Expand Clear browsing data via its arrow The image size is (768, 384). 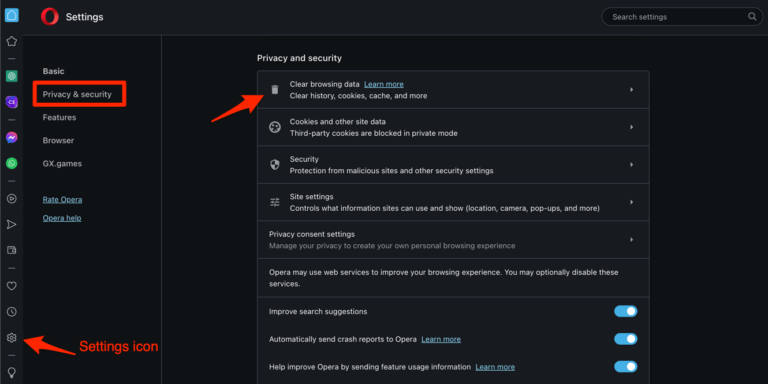click(x=631, y=90)
